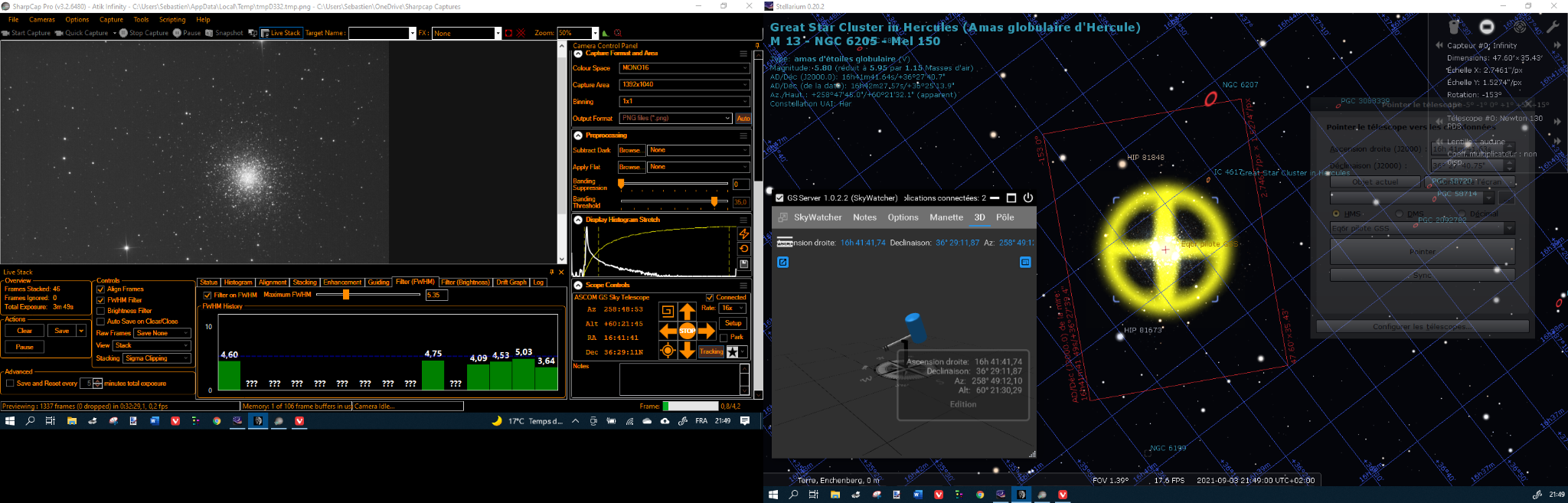1568x503 pixels.
Task: Click spiral search icon in Scope Controls
Action: click(668, 311)
